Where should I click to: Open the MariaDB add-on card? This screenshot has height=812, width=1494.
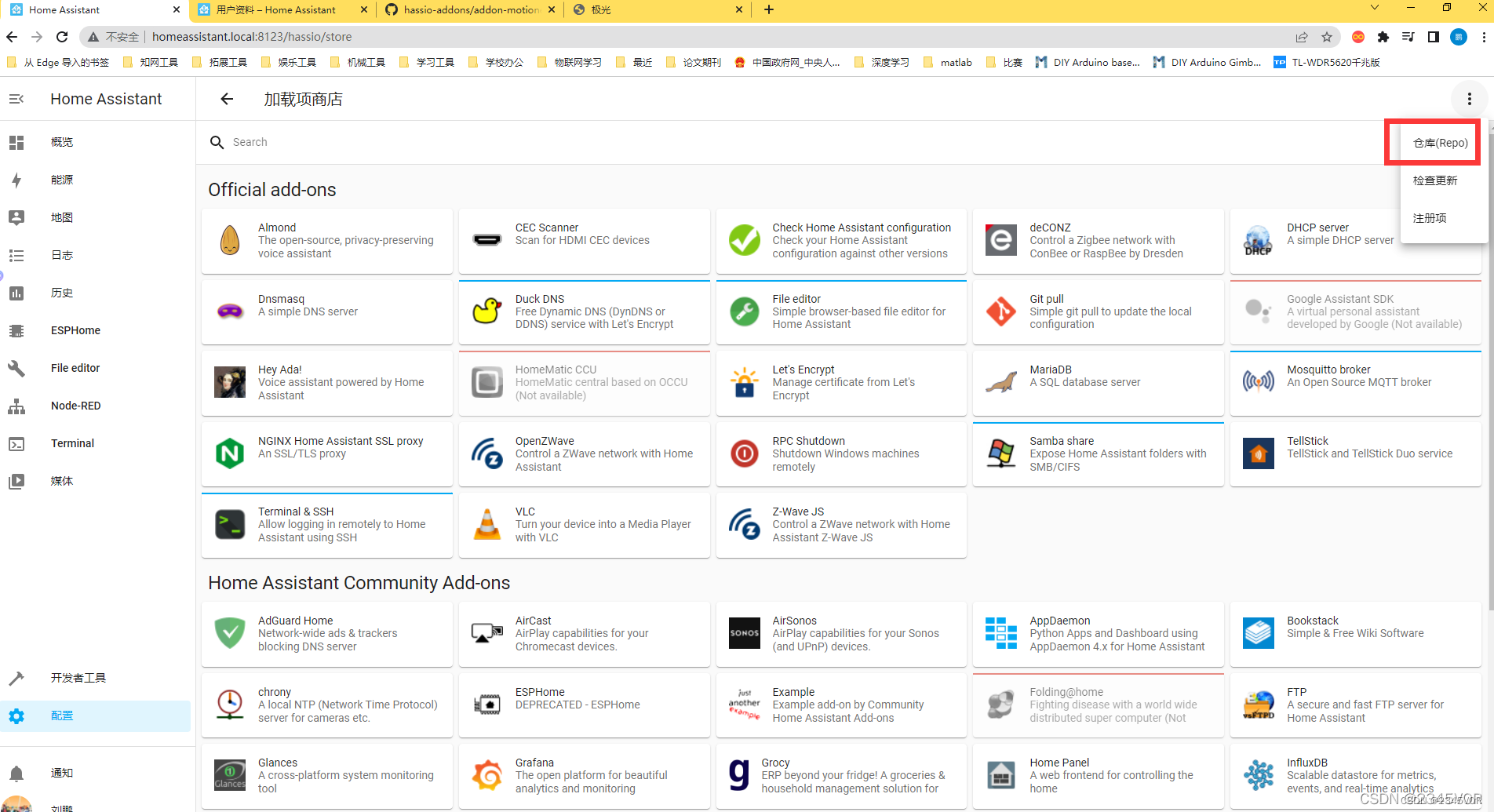tap(1098, 383)
